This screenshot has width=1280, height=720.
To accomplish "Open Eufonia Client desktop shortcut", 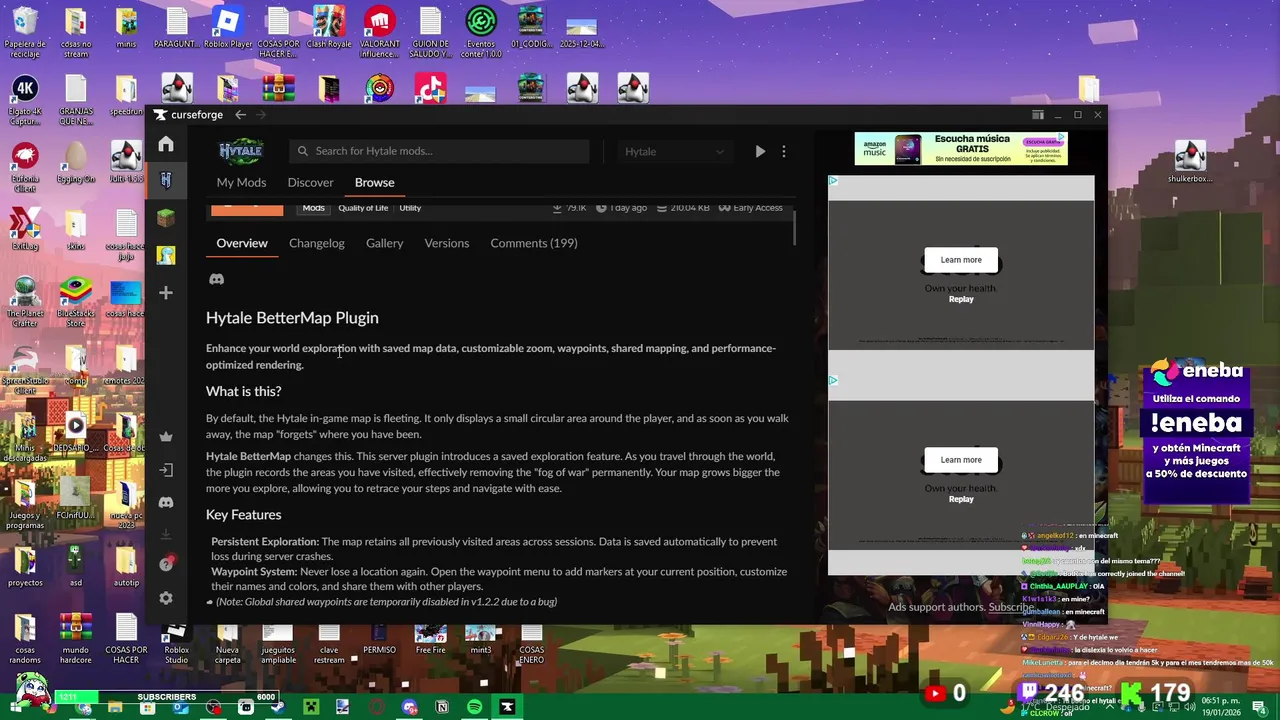I will 25,167.
